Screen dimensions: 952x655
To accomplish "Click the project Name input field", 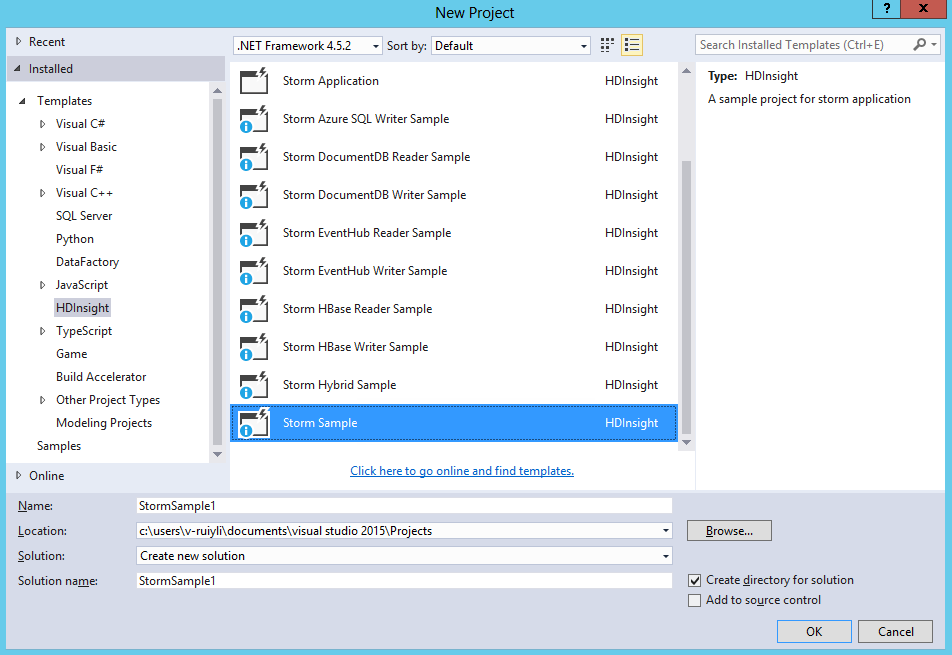I will tap(404, 506).
